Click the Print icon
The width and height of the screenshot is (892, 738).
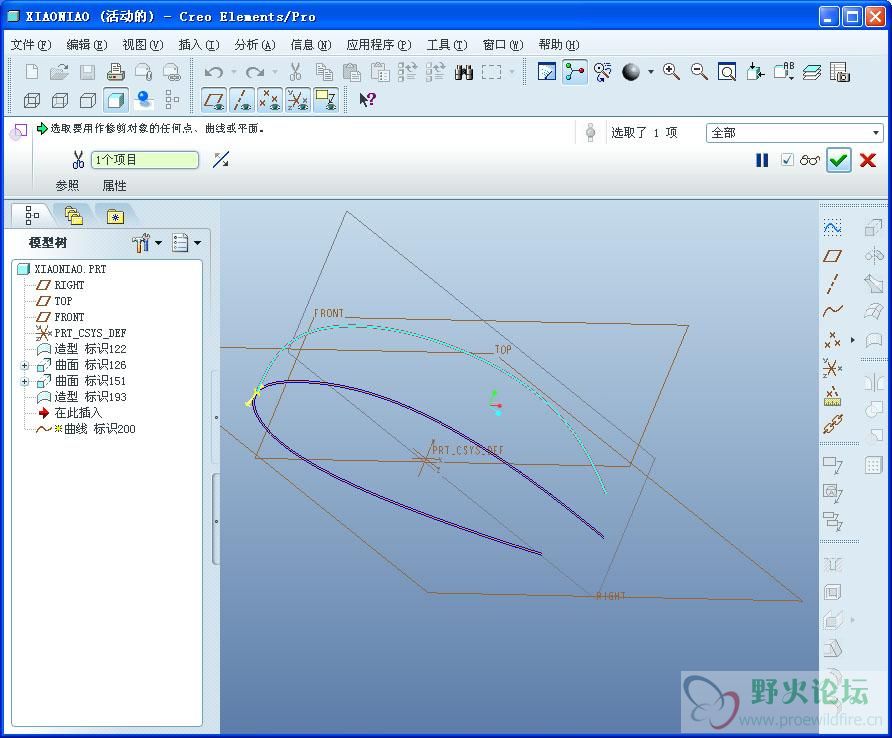coord(115,72)
